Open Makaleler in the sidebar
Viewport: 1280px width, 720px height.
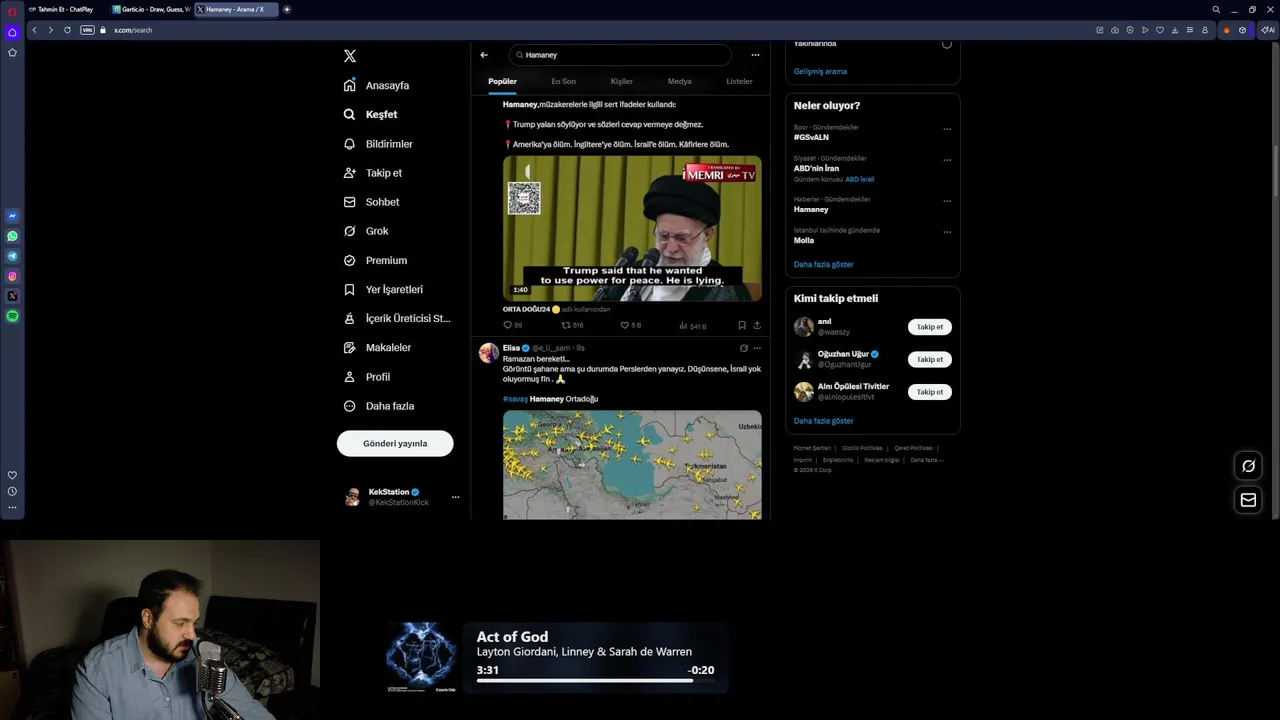pyautogui.click(x=377, y=347)
